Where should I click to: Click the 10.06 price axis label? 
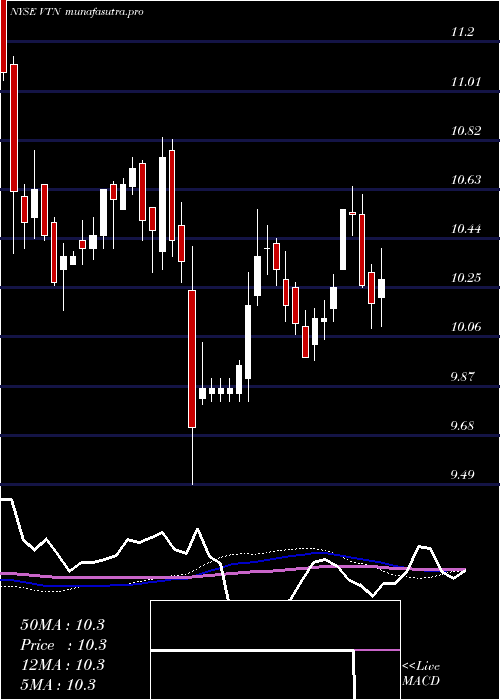467,327
